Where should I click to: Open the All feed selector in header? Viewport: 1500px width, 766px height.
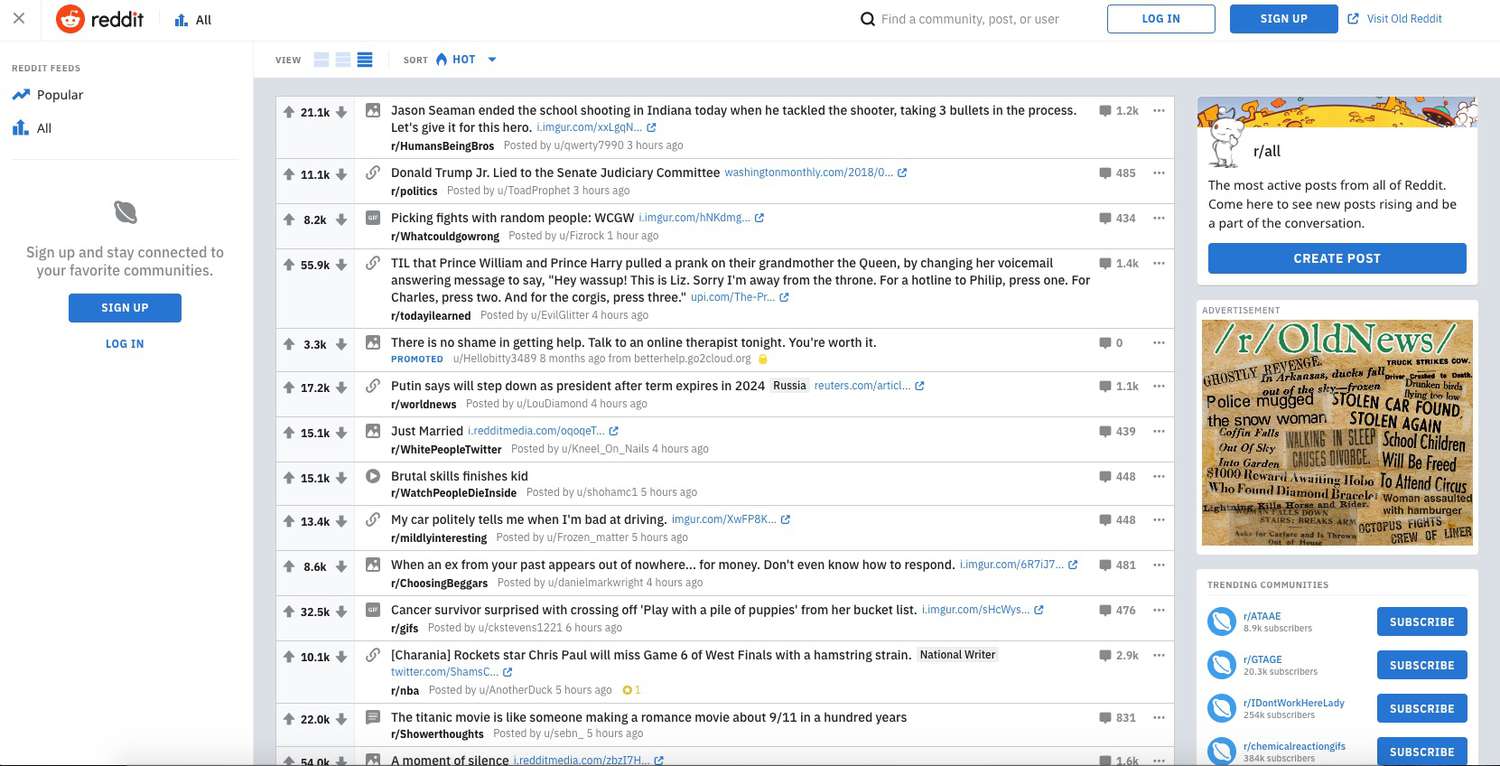[193, 20]
